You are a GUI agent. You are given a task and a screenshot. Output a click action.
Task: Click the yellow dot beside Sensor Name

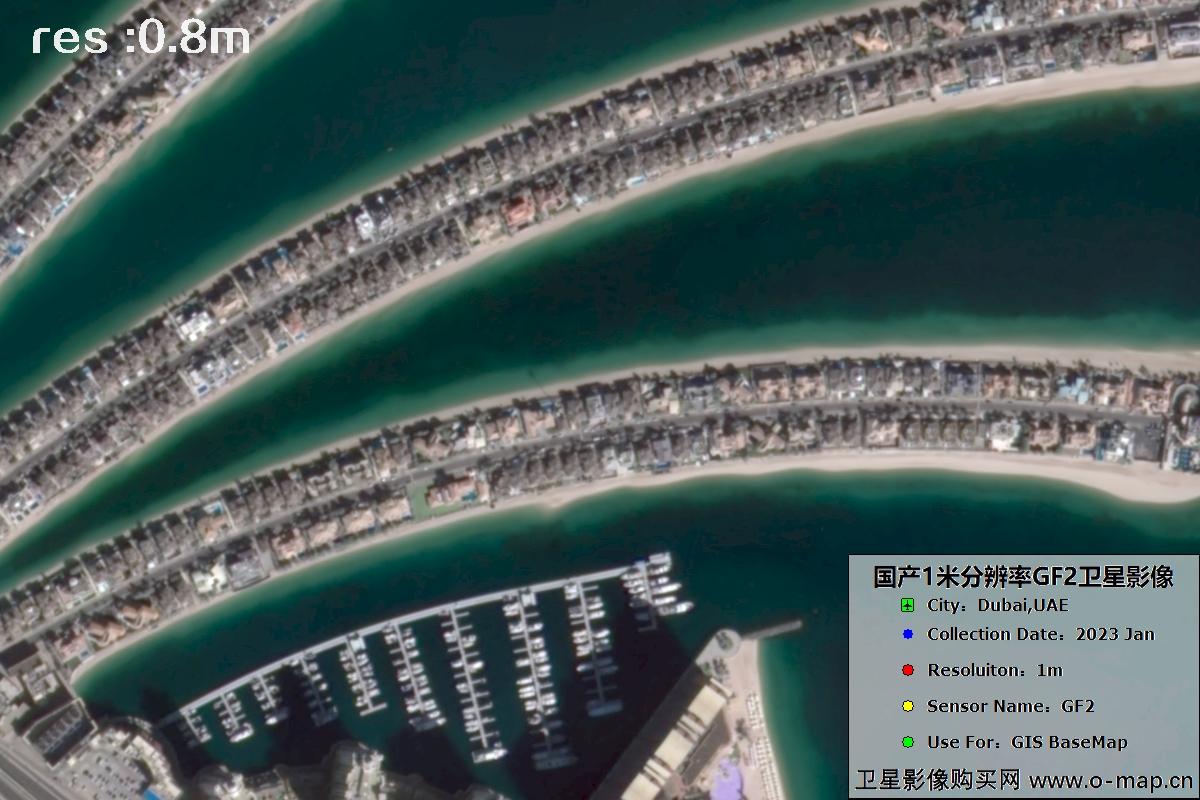coord(907,707)
